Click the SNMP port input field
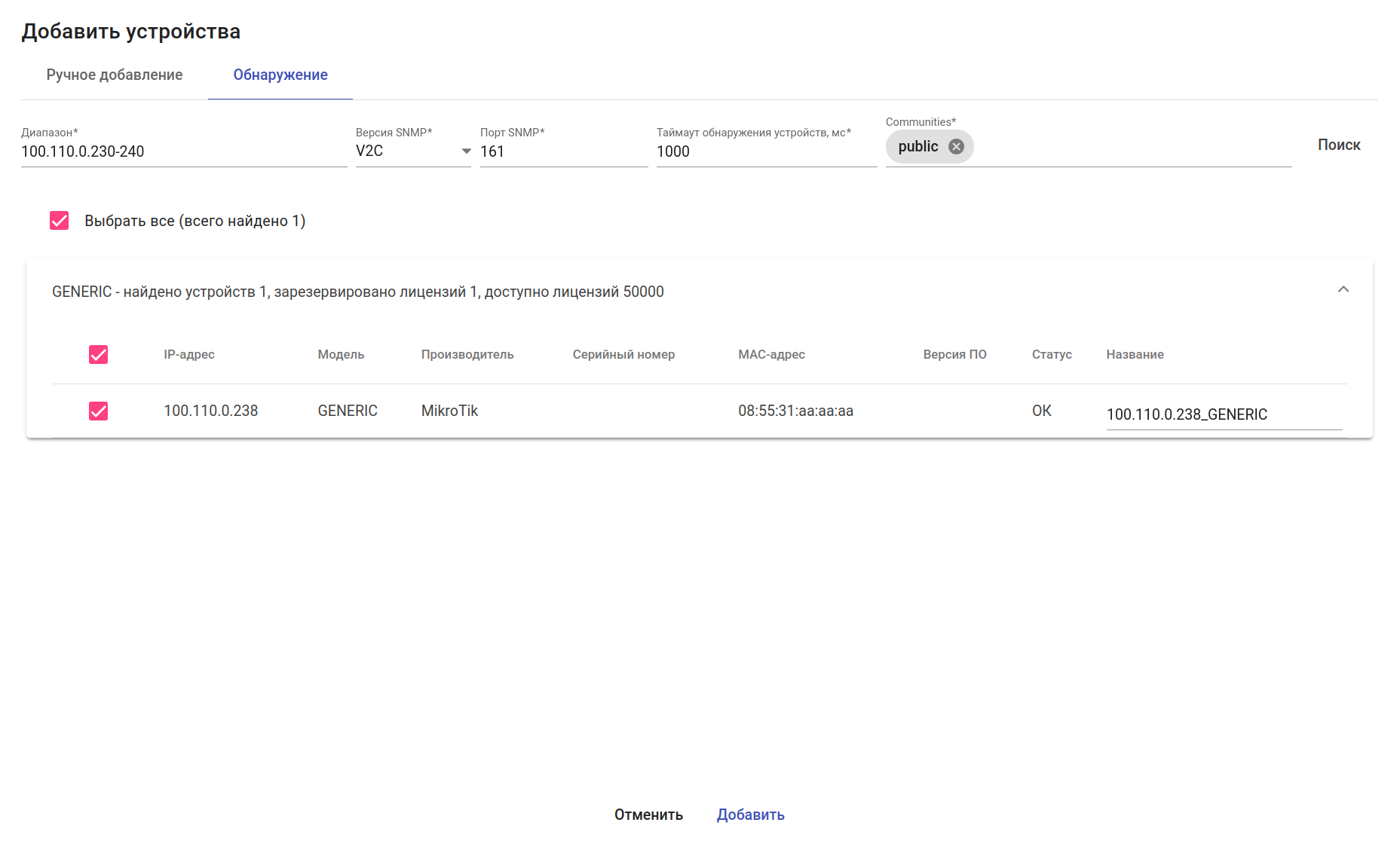The height and width of the screenshot is (853, 1400). pos(563,151)
